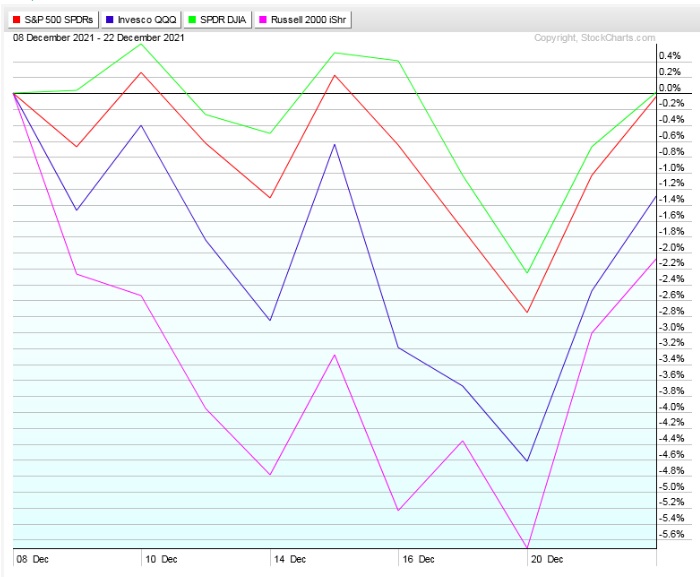Click the green SPDR DJIA color swatch
This screenshot has height=577, width=700.
(x=192, y=20)
